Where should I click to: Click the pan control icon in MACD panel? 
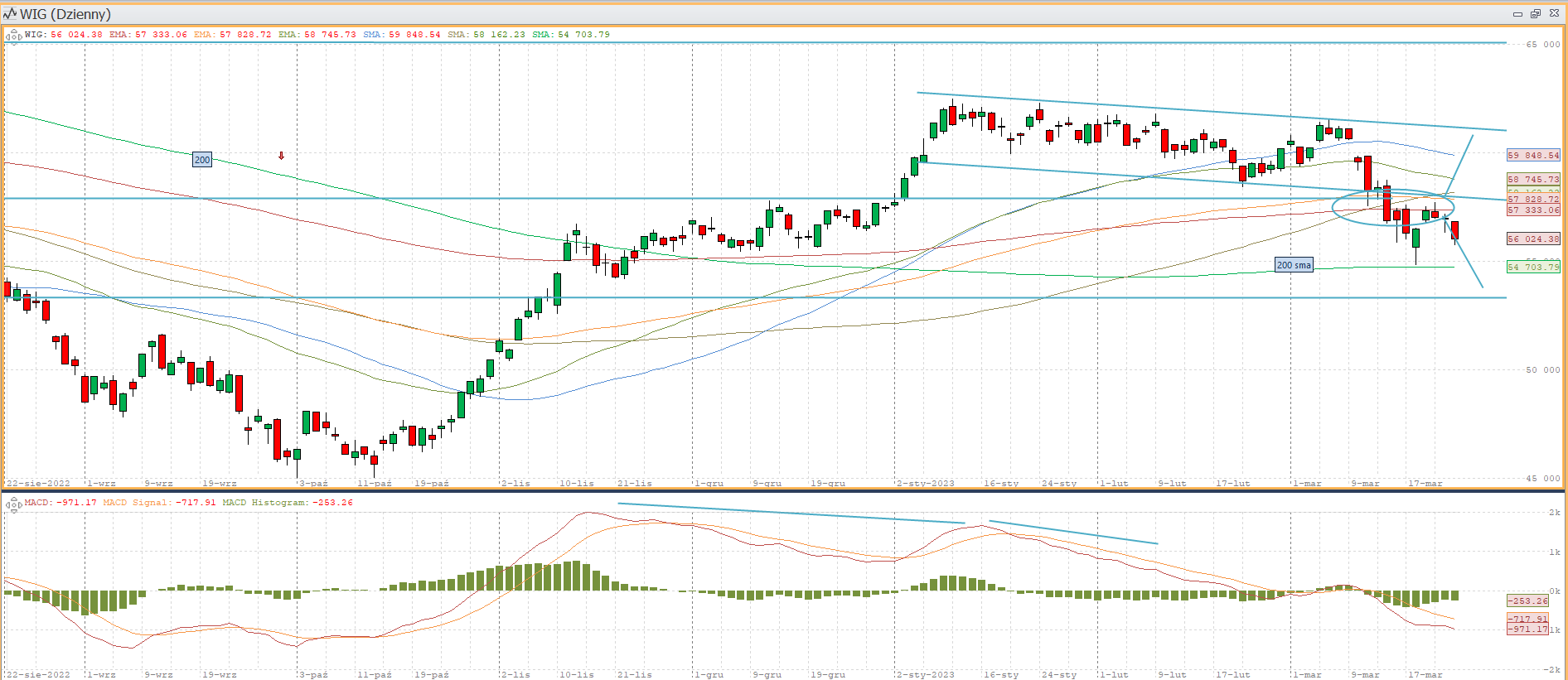point(13,504)
